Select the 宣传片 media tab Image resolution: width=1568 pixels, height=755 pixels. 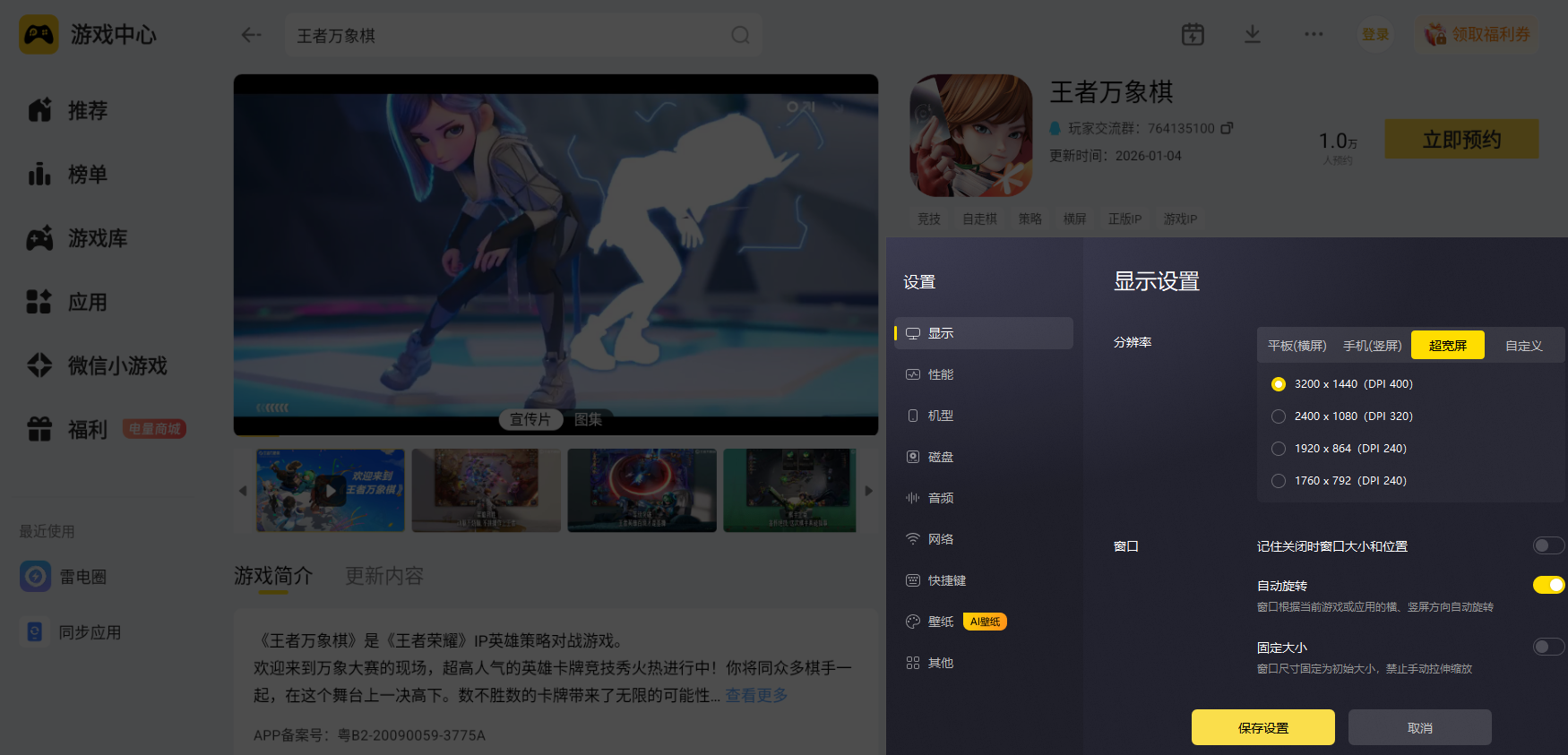click(x=530, y=419)
